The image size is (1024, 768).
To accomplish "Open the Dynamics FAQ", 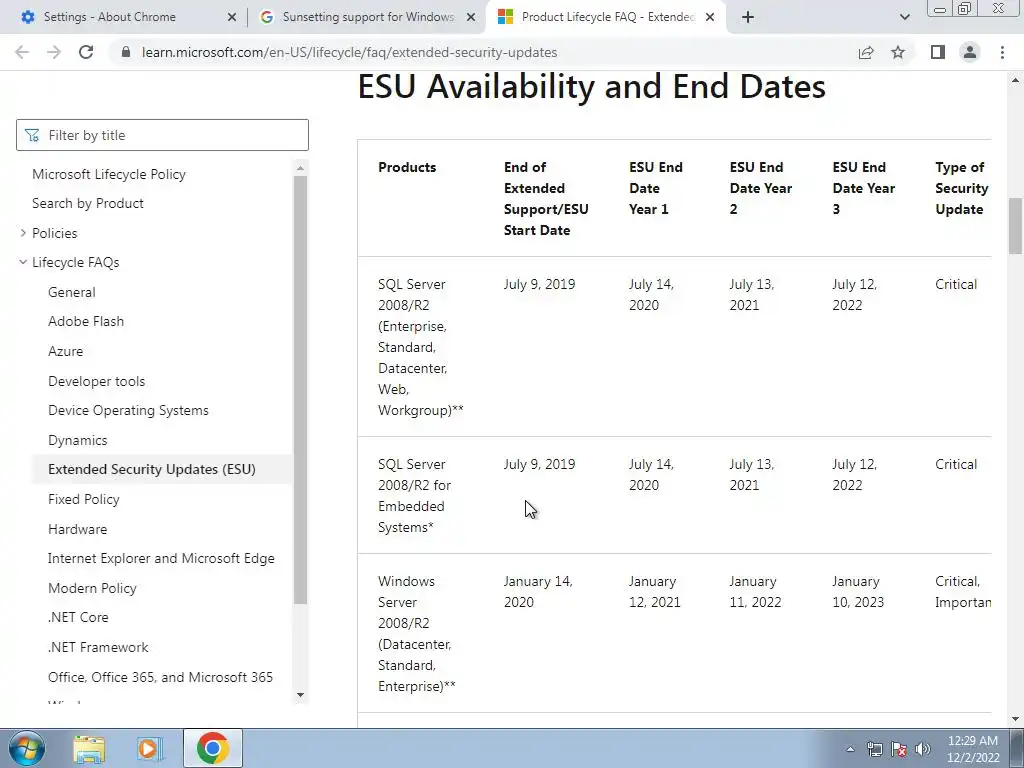I will click(78, 440).
